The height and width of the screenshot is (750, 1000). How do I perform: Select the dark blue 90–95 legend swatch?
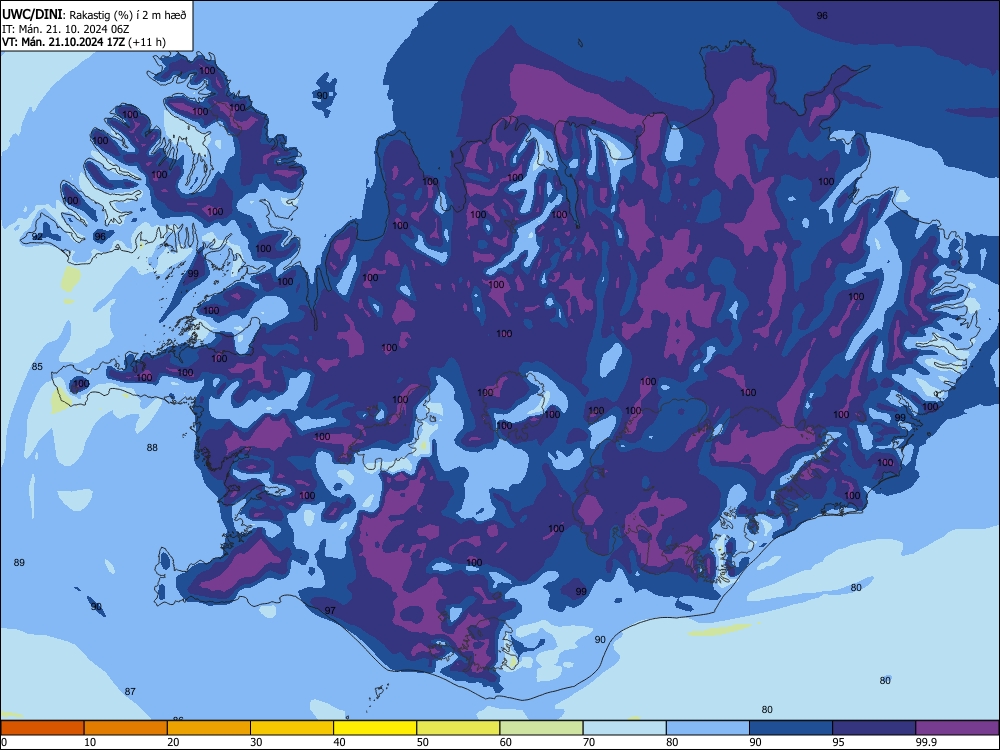tap(791, 728)
